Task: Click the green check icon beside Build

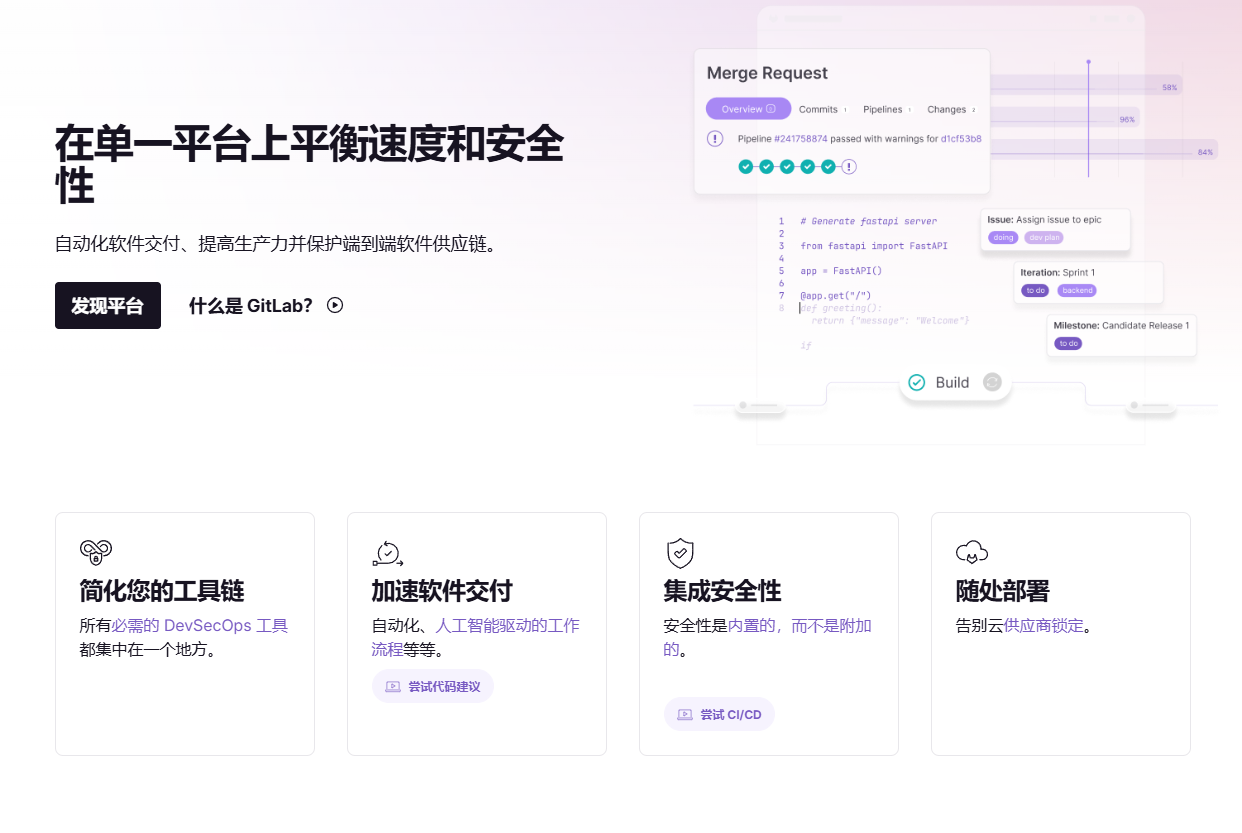Action: pos(916,382)
